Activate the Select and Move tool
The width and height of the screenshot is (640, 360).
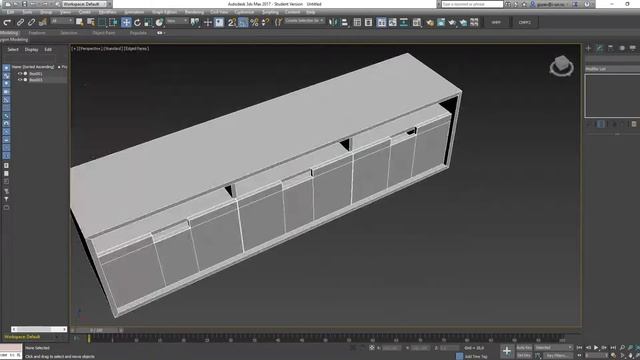tap(126, 22)
